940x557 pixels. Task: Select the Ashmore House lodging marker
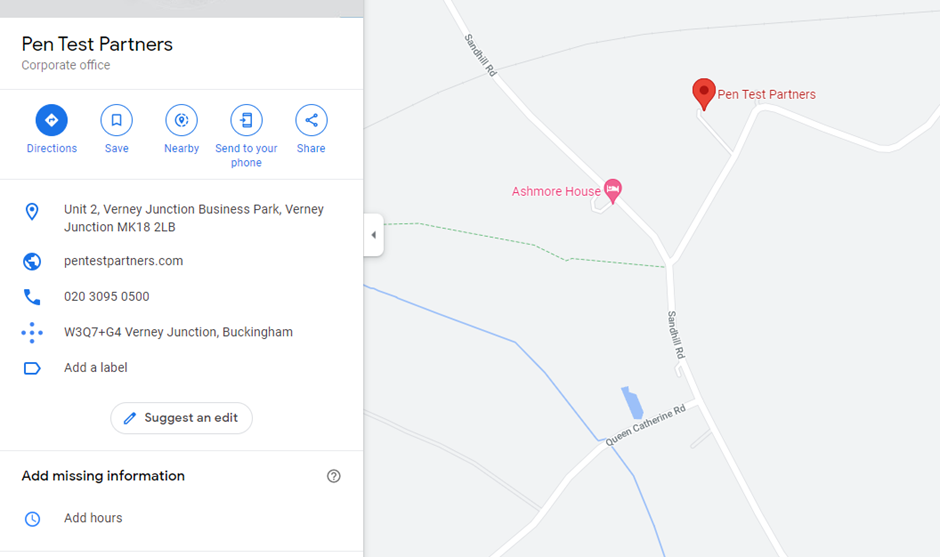613,191
